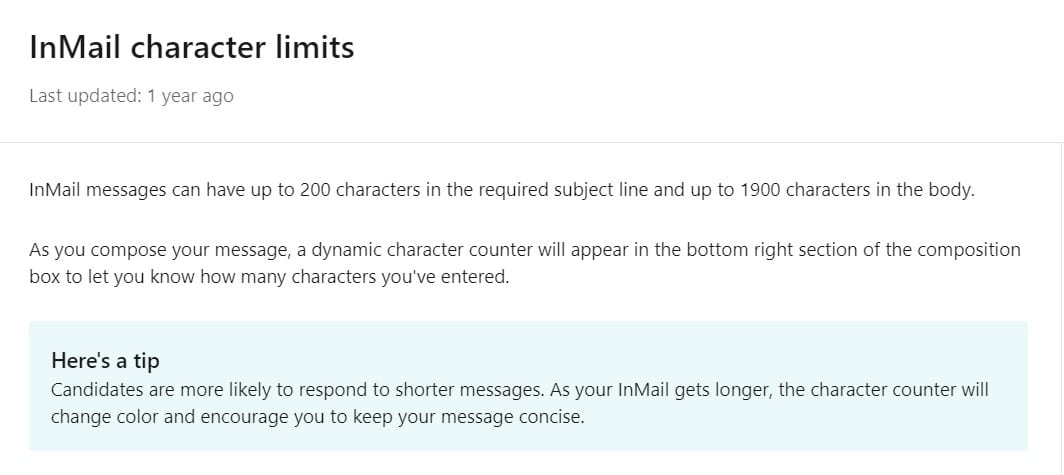Click the "Last updated: 1 year ago" text

tap(131, 97)
